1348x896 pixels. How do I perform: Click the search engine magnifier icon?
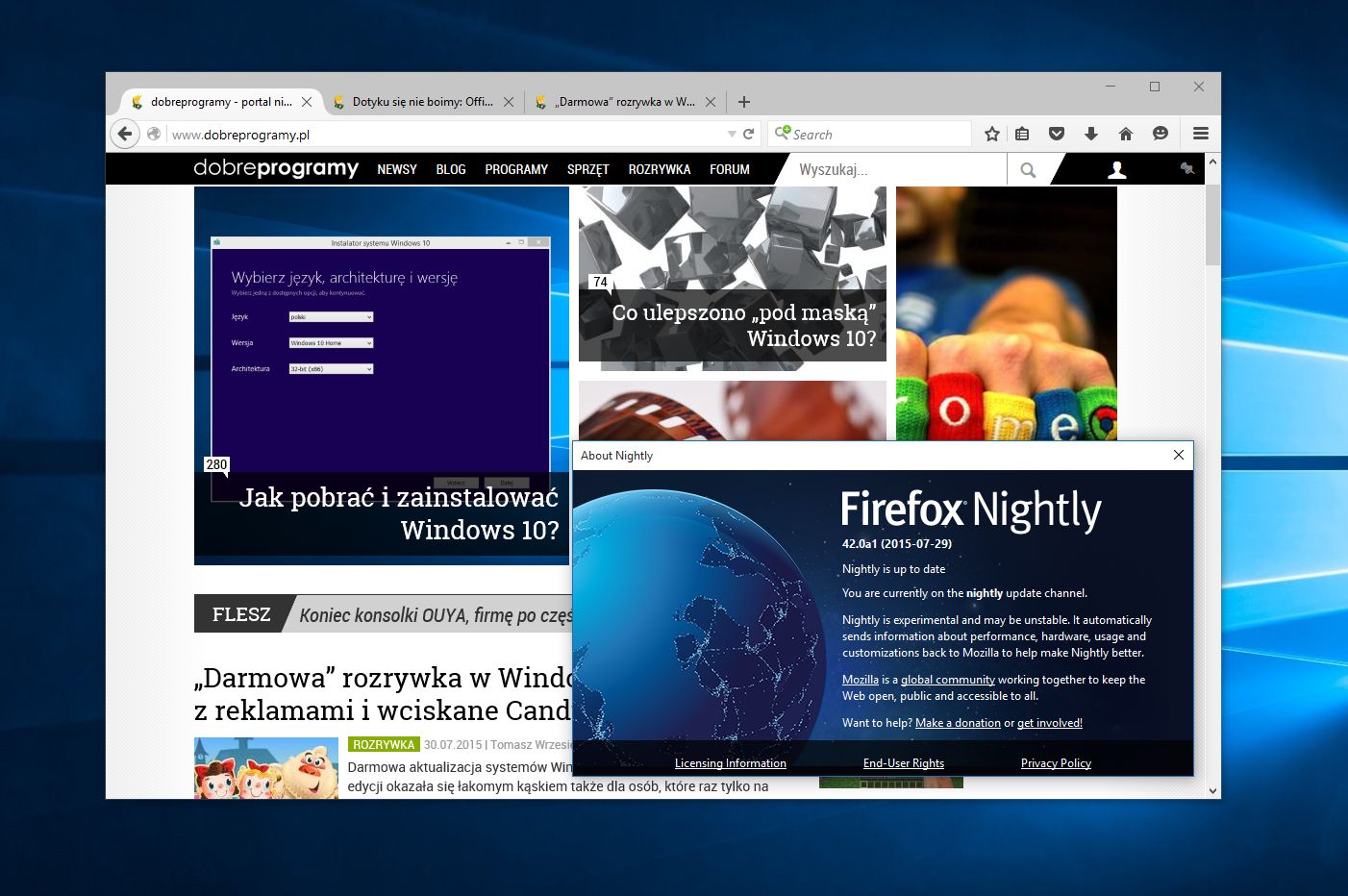click(x=782, y=133)
